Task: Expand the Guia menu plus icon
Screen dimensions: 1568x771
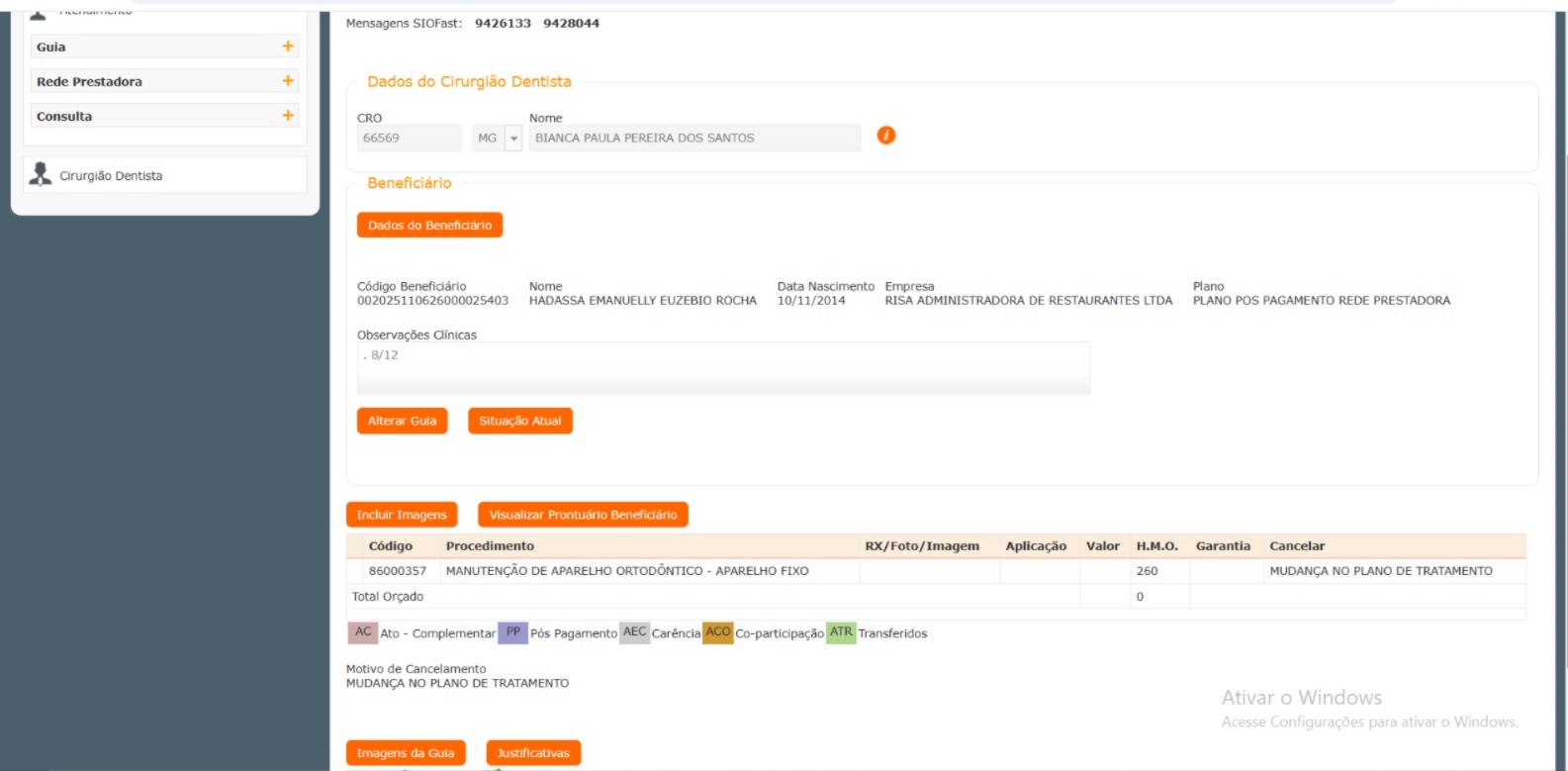Action: coord(288,47)
